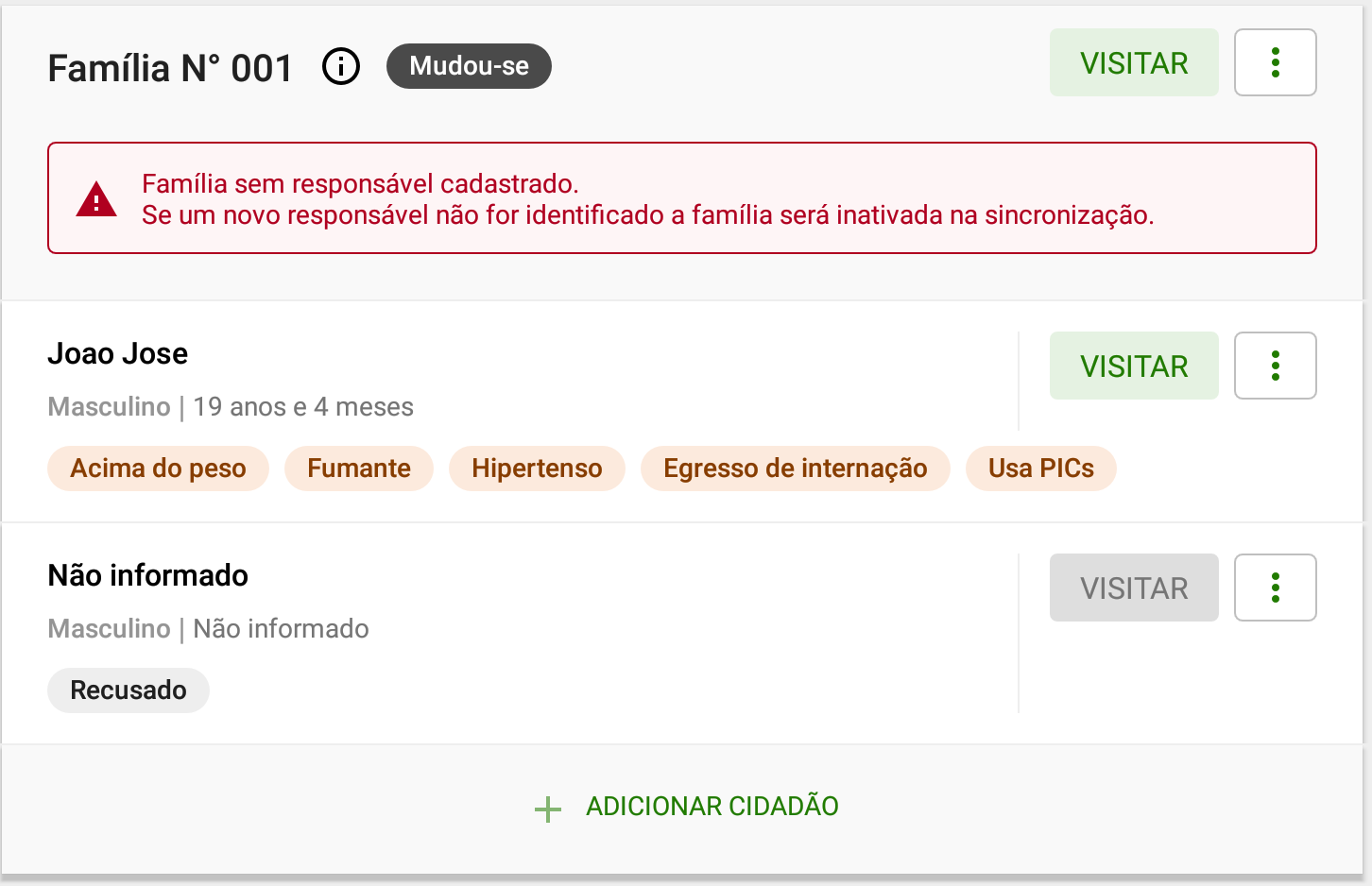Click the Acima do peso tag
The width and height of the screenshot is (1372, 886).
pos(158,469)
